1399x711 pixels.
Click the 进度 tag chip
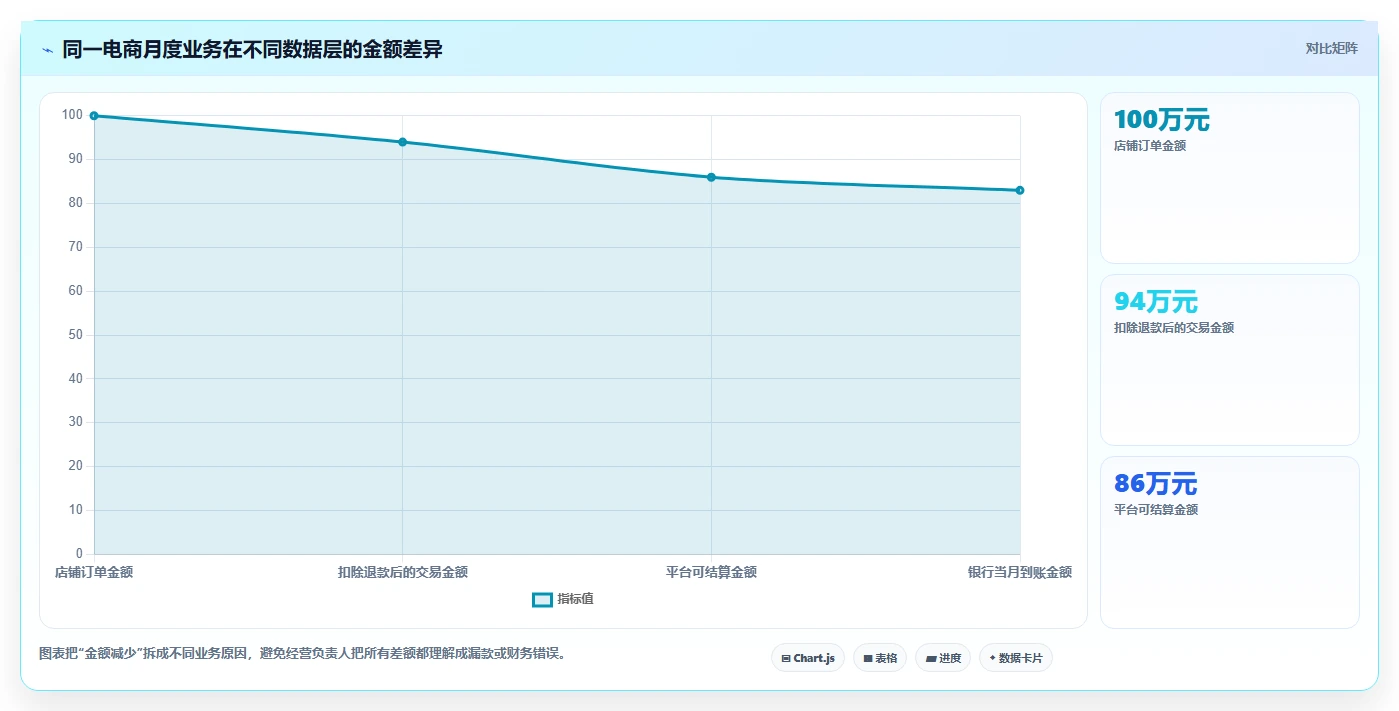pyautogui.click(x=943, y=658)
